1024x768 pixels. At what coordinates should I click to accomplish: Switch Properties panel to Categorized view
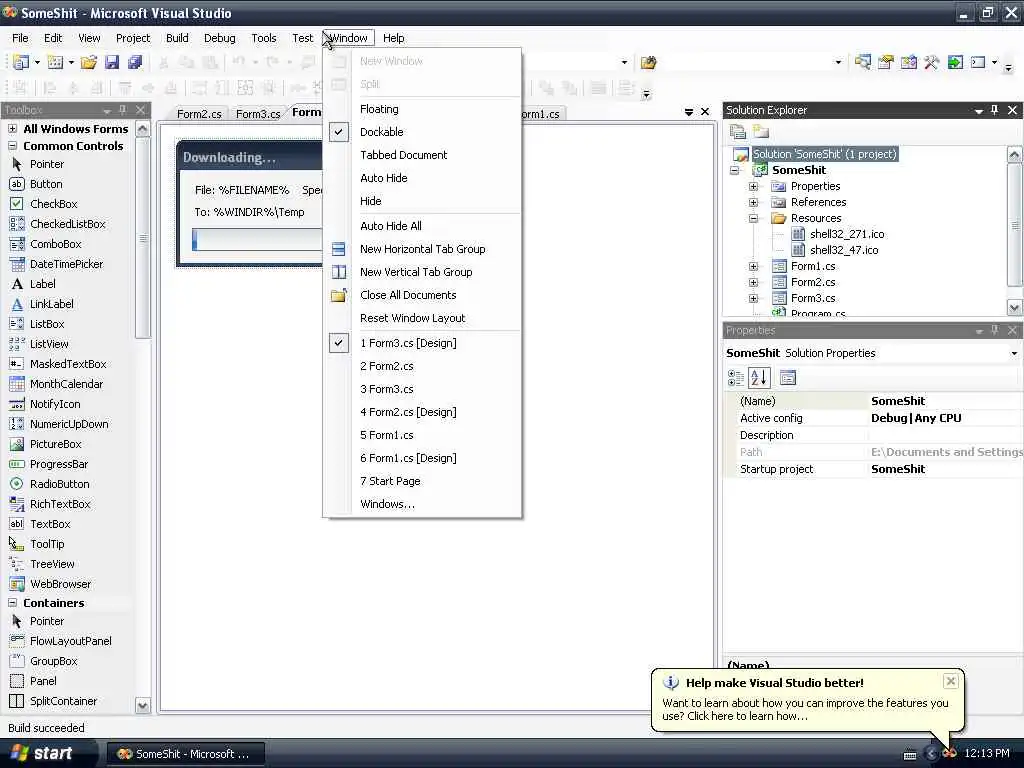(x=735, y=377)
